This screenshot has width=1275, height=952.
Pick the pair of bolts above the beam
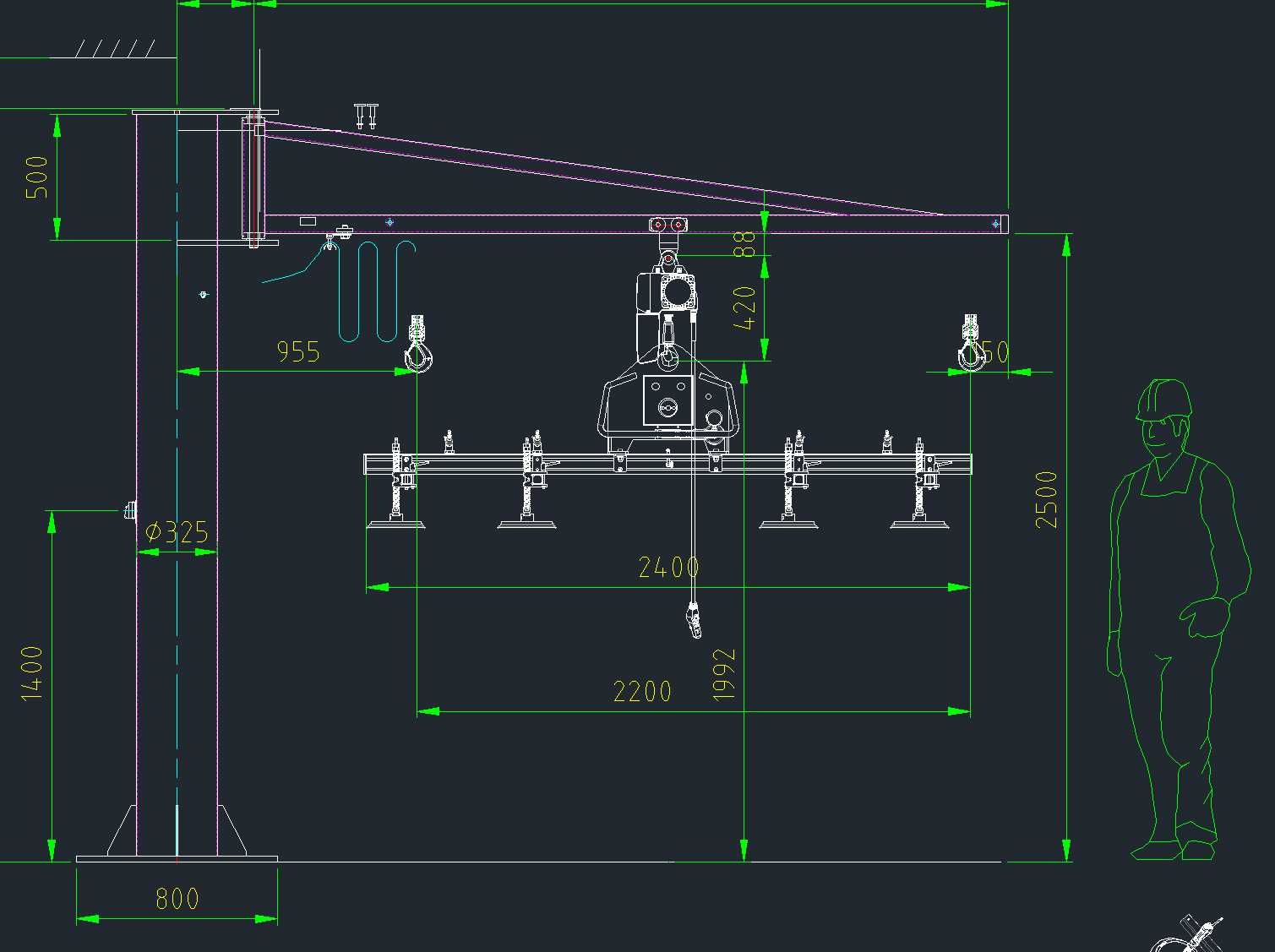coord(366,116)
